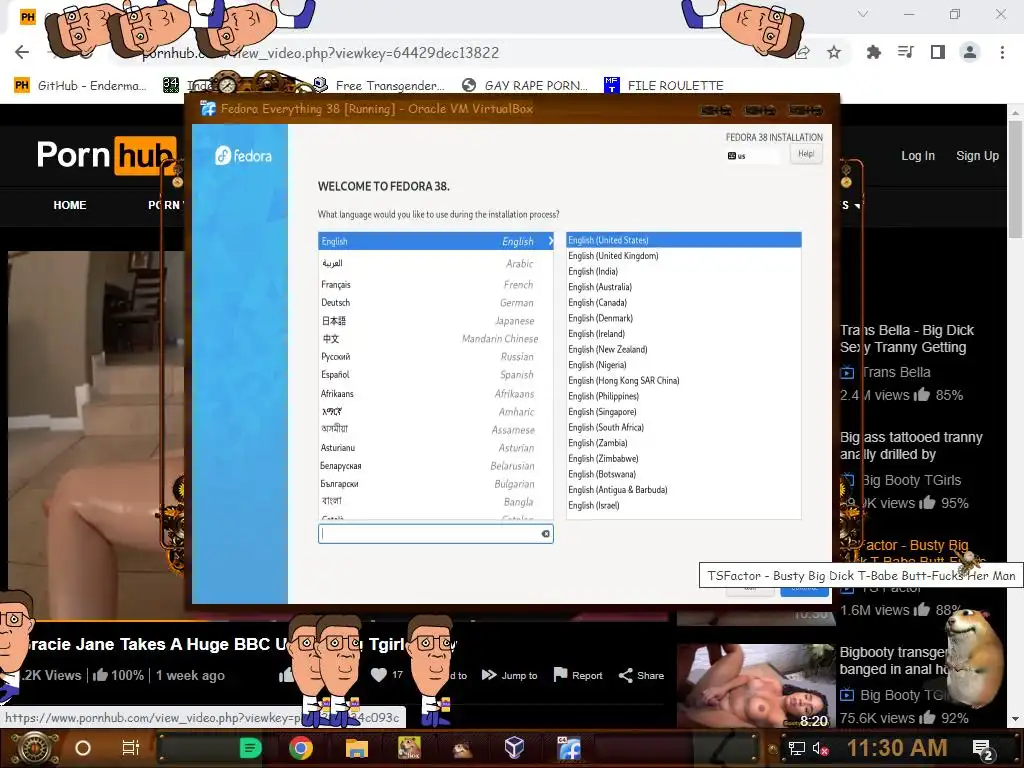Viewport: 1024px width, 768px height.
Task: Select Mandarin Chinese in the language list
Action: [436, 339]
